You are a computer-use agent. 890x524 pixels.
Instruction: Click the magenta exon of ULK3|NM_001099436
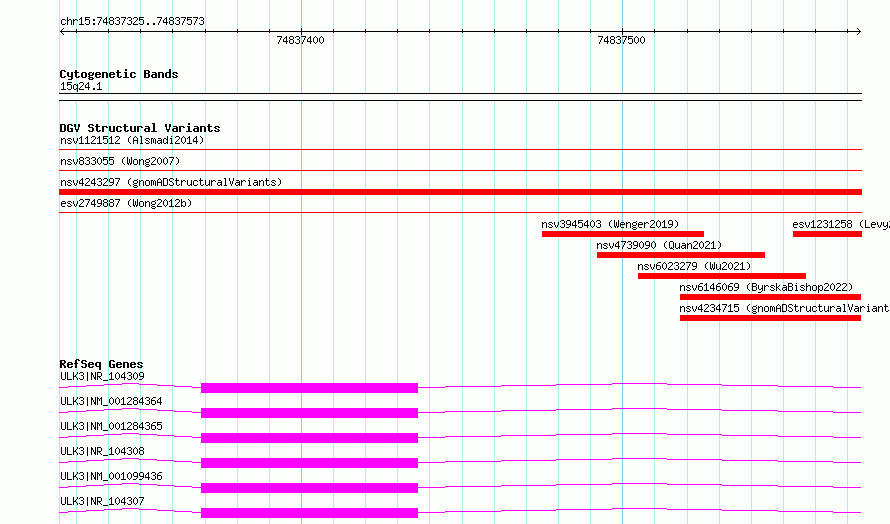tap(309, 488)
